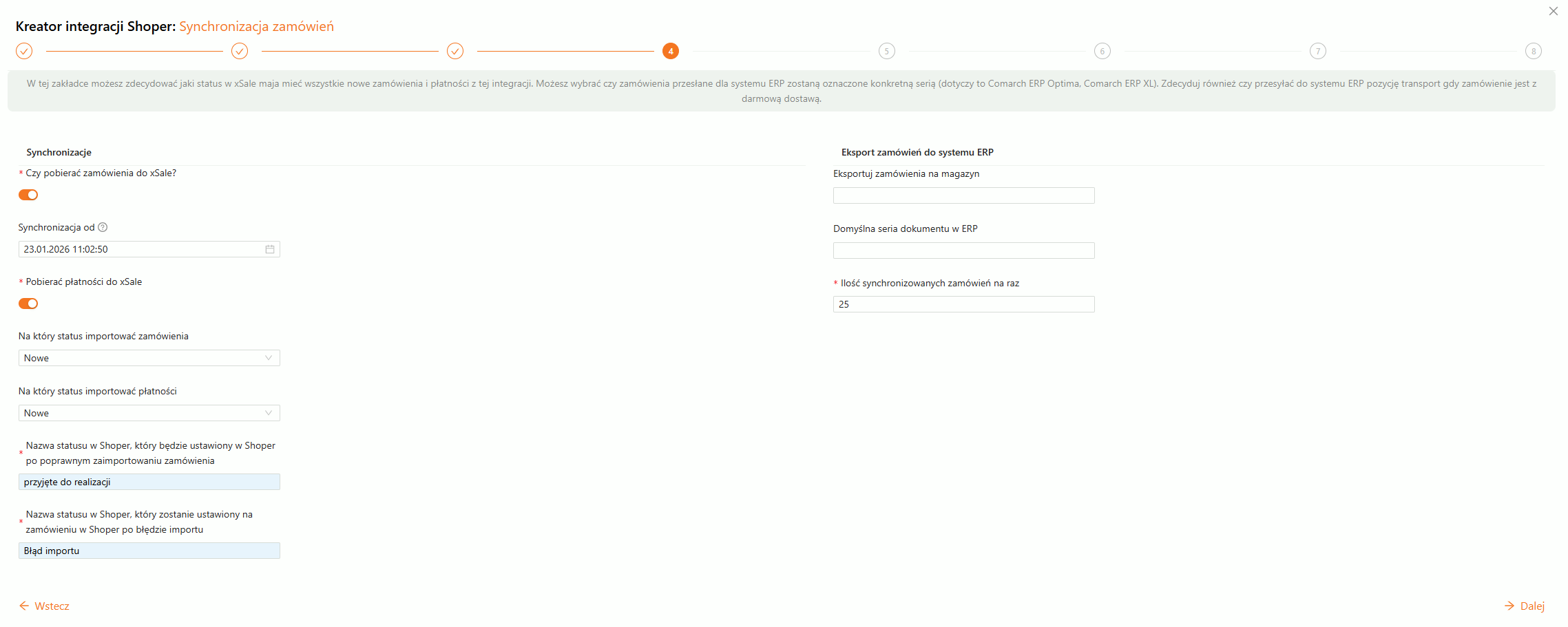Viewport: 1568px width, 627px height.
Task: Turn off Pobierać płatności do xSale switch
Action: 28,304
